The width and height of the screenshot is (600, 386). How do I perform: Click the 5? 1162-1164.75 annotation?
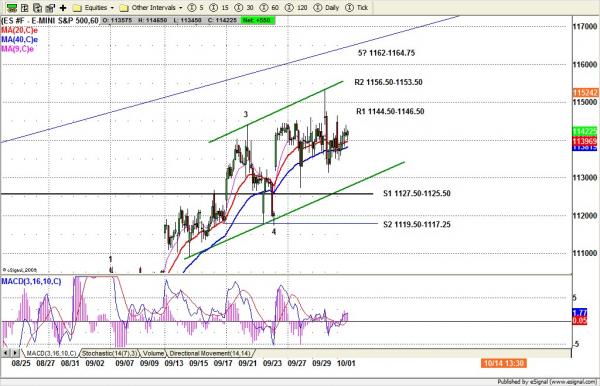pos(386,53)
